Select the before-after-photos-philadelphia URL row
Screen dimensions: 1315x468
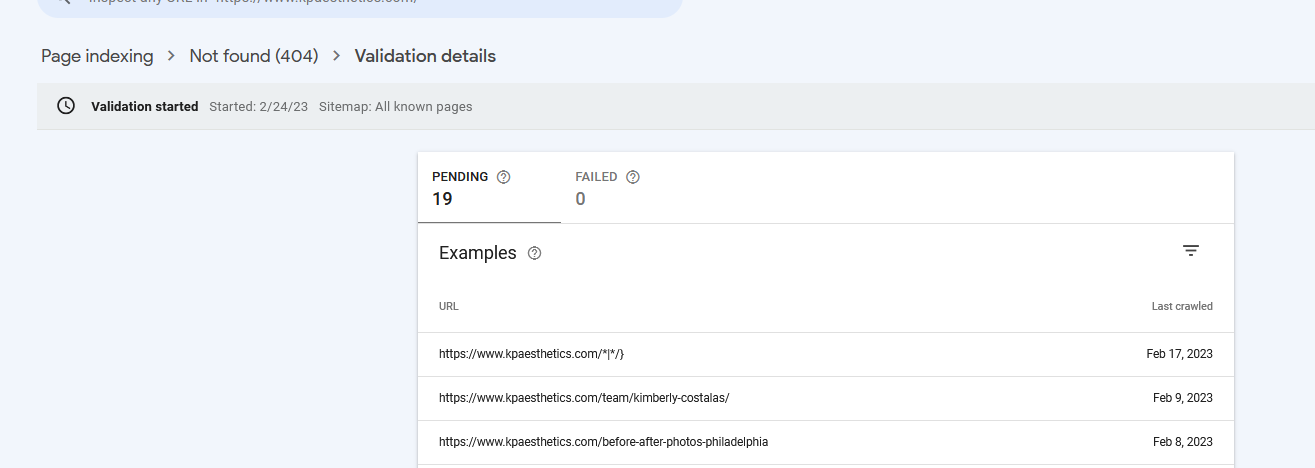coord(826,442)
